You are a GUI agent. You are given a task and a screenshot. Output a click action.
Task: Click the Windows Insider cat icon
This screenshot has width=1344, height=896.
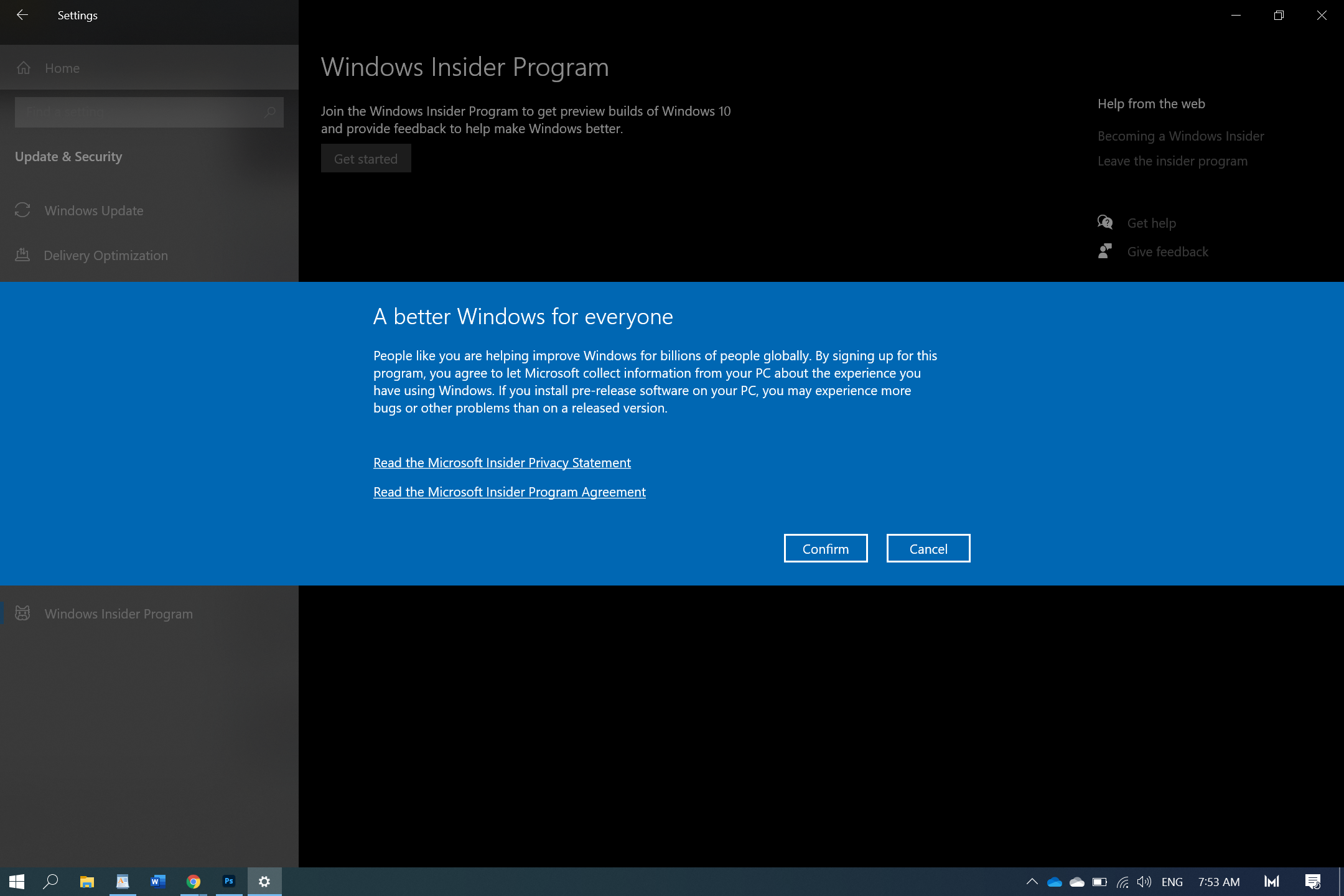coord(22,614)
